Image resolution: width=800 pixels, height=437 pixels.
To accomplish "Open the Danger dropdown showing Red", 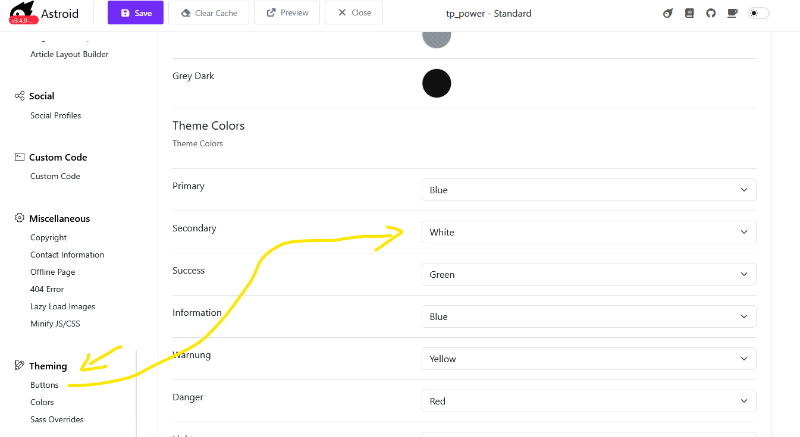I will pyautogui.click(x=588, y=401).
